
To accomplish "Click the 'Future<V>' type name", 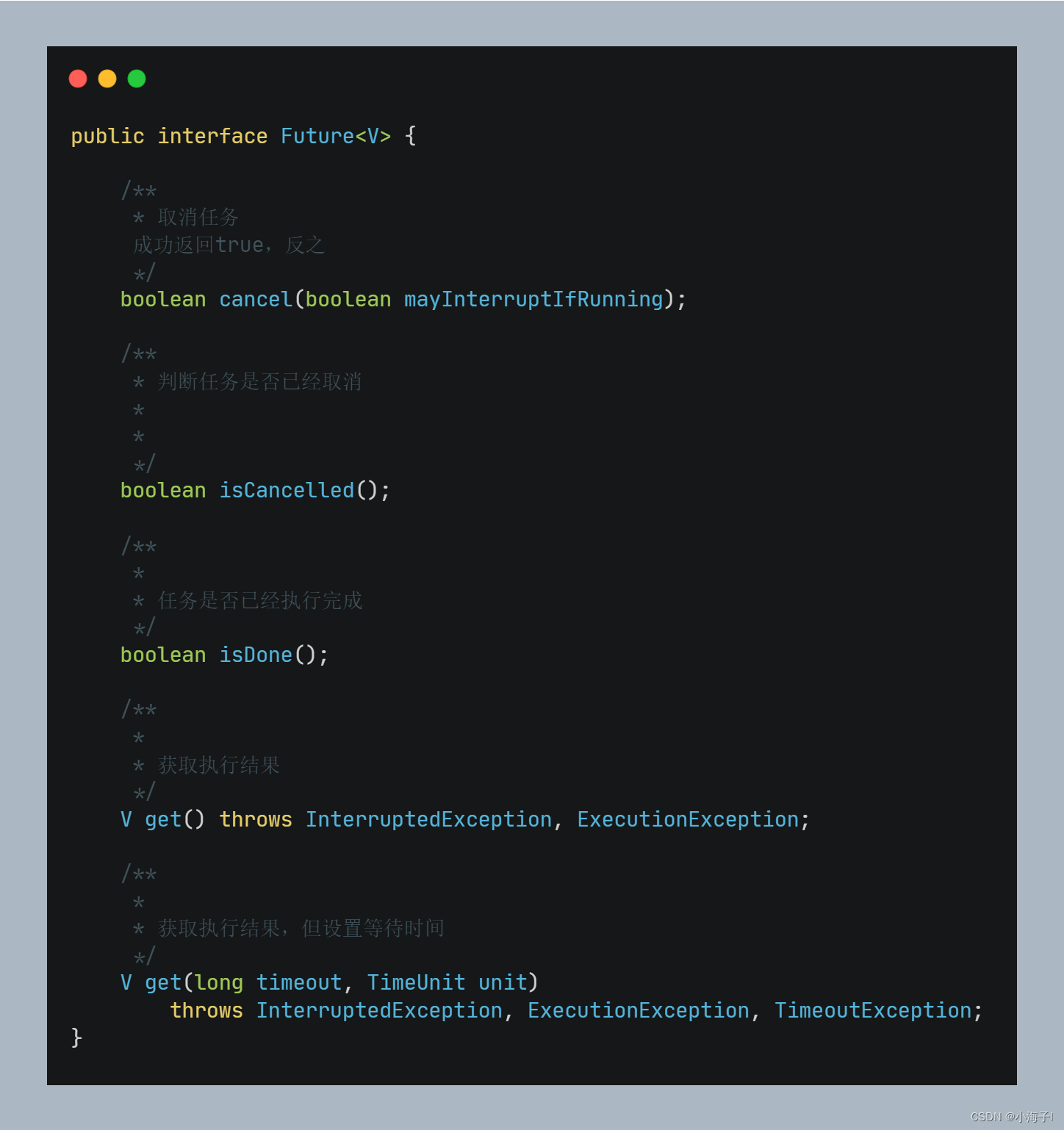I will [x=336, y=136].
